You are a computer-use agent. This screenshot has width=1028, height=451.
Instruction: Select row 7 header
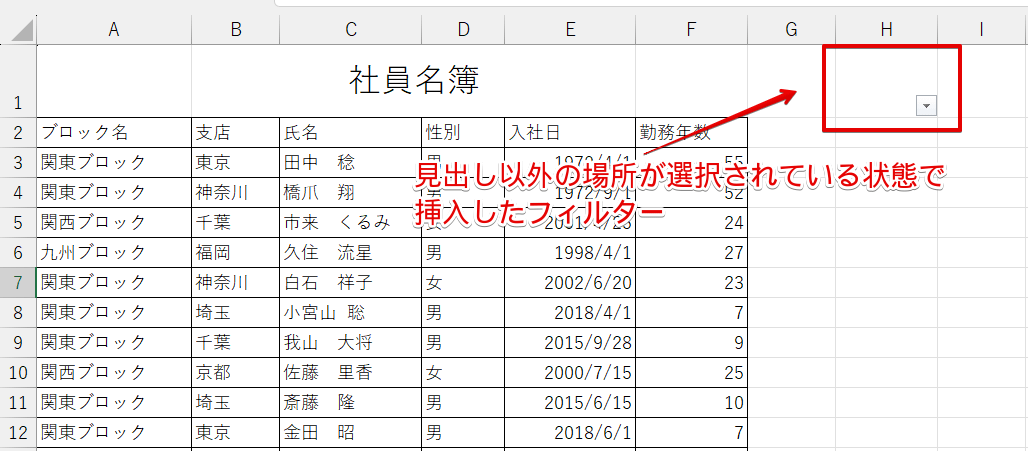[18, 283]
